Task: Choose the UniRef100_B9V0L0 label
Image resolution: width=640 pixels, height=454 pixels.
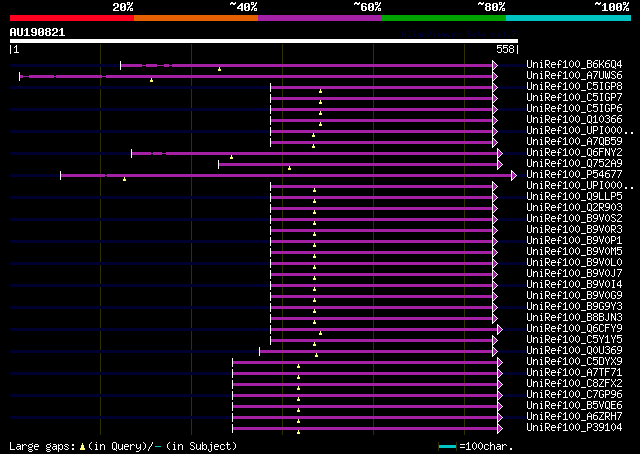Action: [574, 263]
